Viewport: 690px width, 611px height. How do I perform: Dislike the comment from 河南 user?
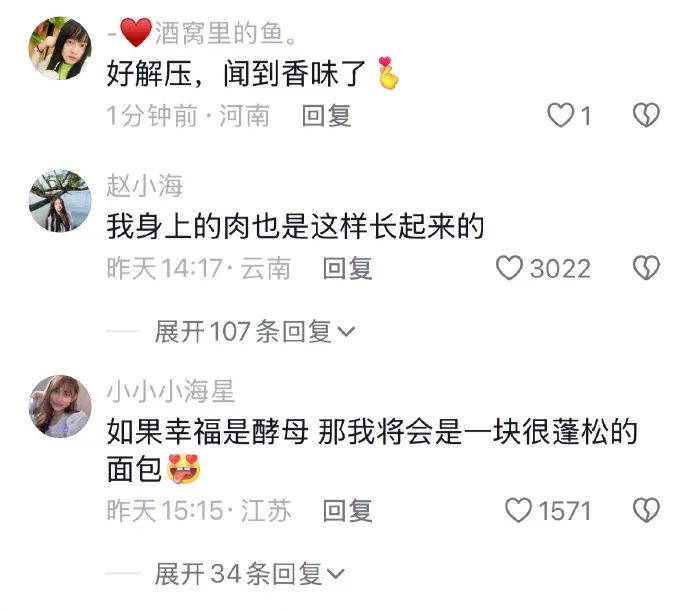click(646, 115)
